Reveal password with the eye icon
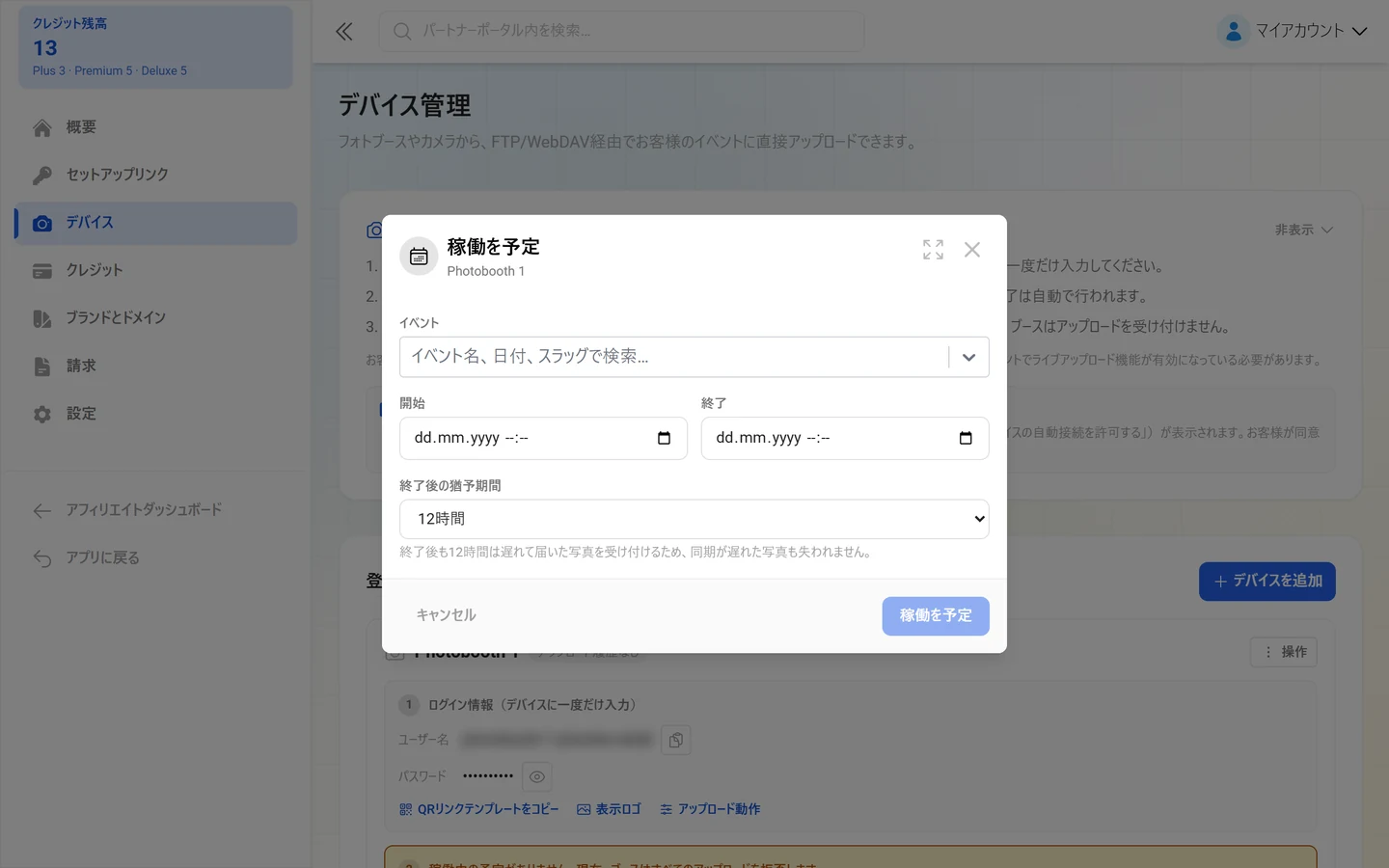This screenshot has height=868, width=1389. tap(537, 776)
